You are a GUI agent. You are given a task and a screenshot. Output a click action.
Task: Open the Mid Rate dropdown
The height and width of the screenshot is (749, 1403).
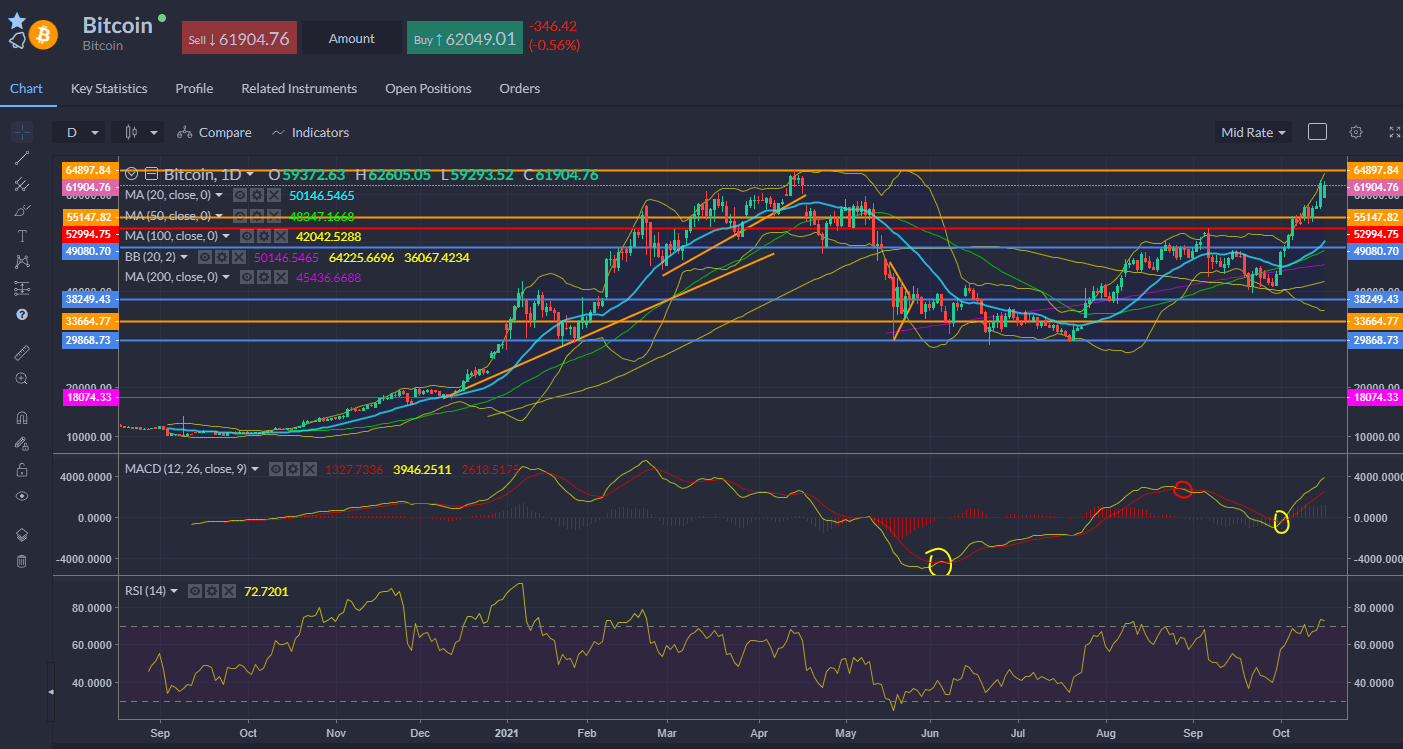(x=1252, y=131)
